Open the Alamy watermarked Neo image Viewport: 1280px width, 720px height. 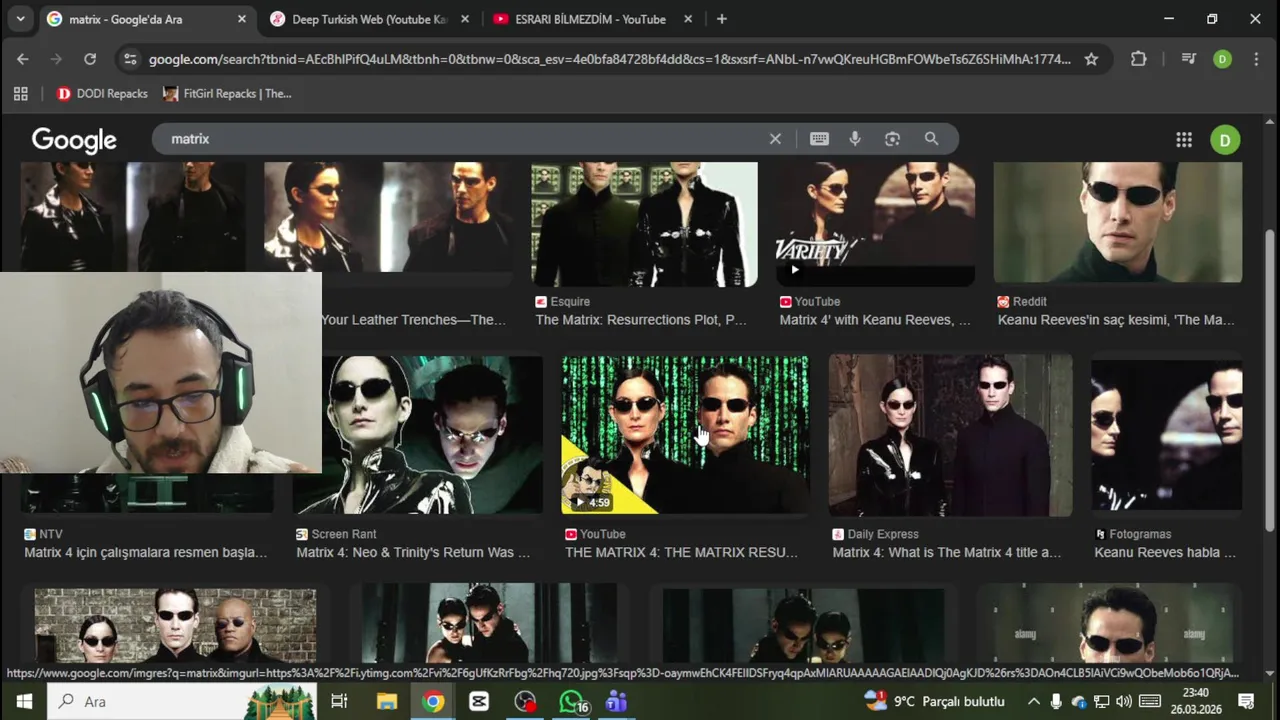tap(1109, 625)
